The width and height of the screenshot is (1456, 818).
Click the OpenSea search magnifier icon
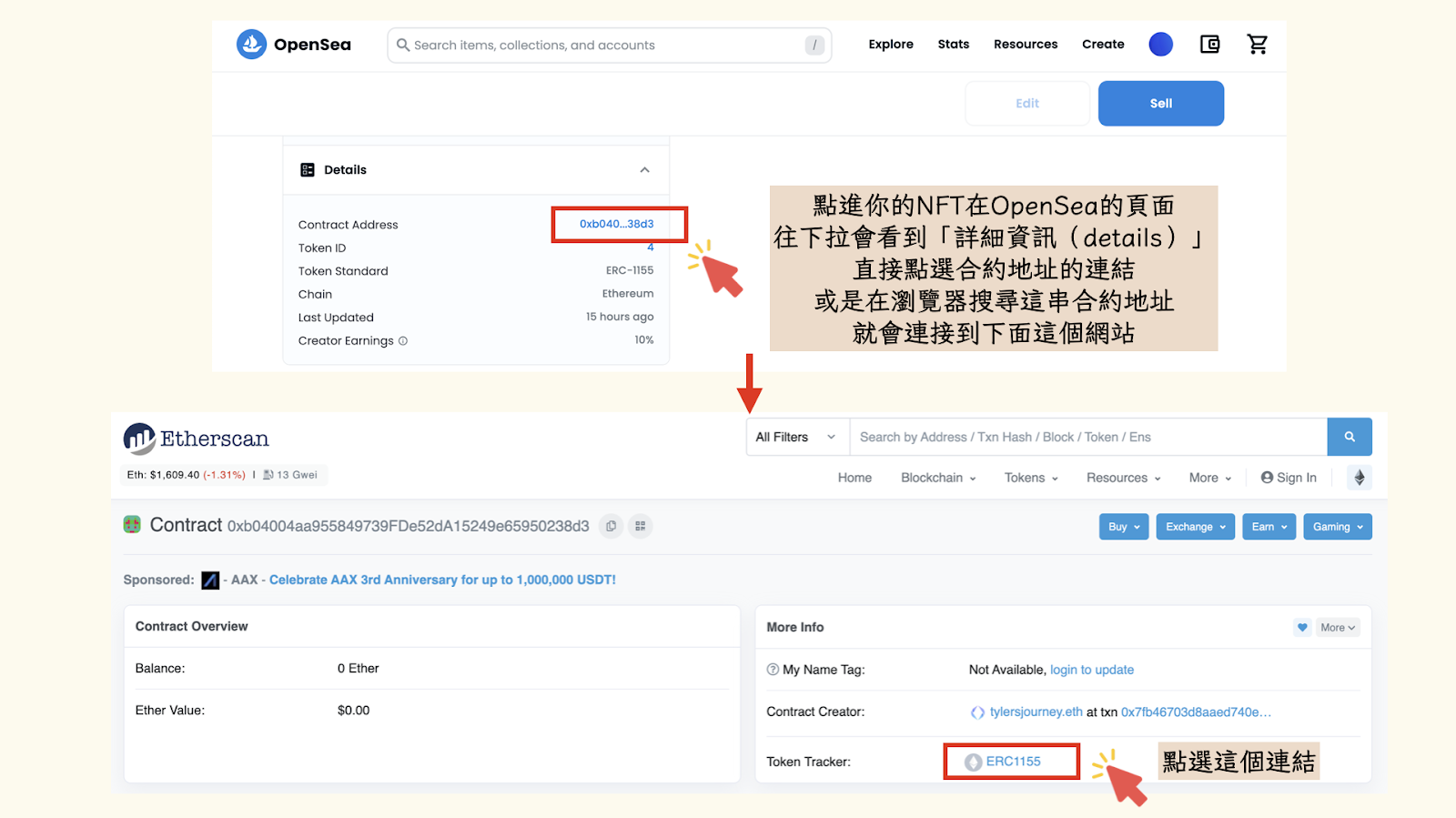[x=403, y=45]
